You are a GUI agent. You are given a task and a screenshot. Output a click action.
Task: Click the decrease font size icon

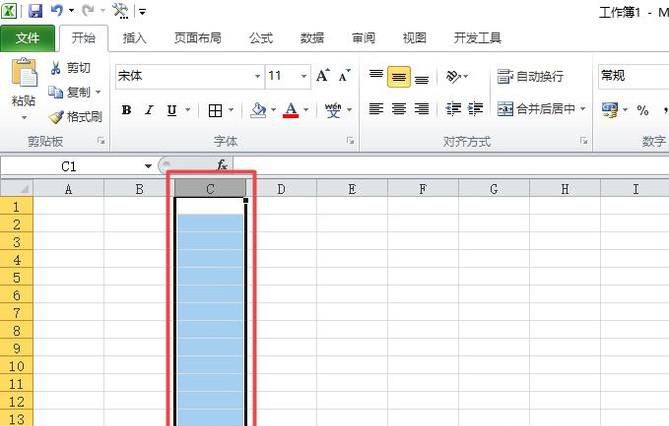(x=344, y=76)
